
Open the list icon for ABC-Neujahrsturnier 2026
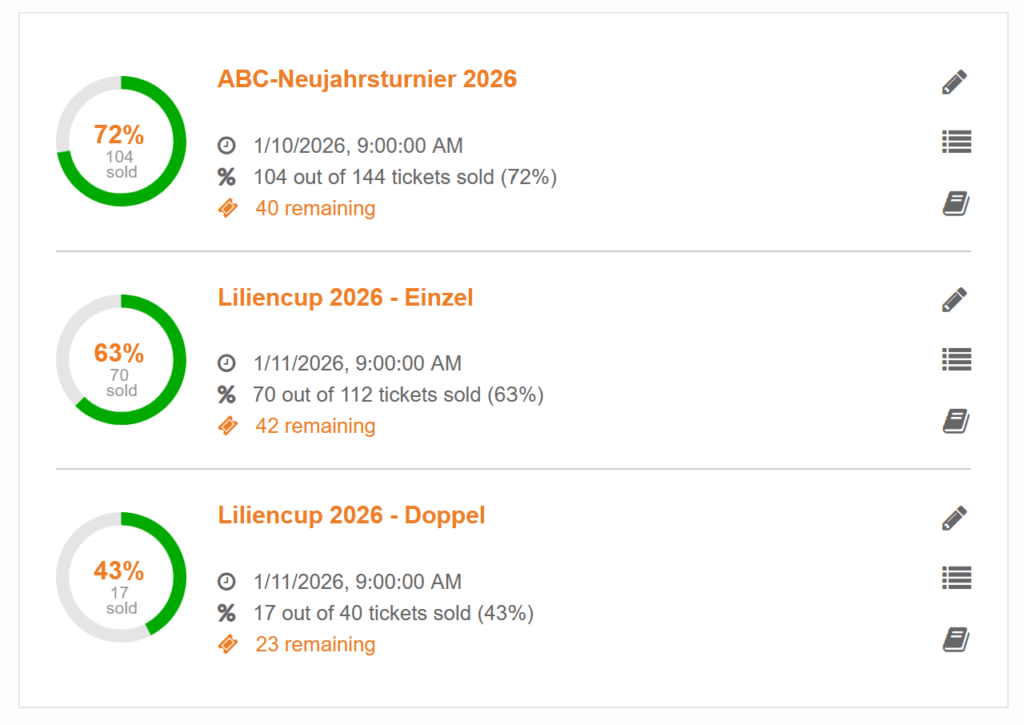click(956, 142)
